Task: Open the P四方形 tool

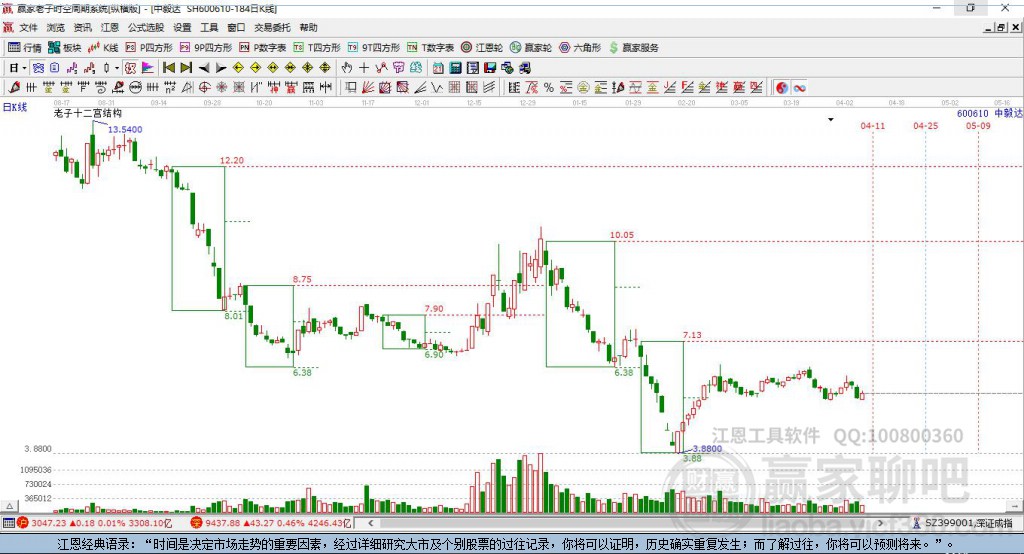Action: [x=149, y=48]
